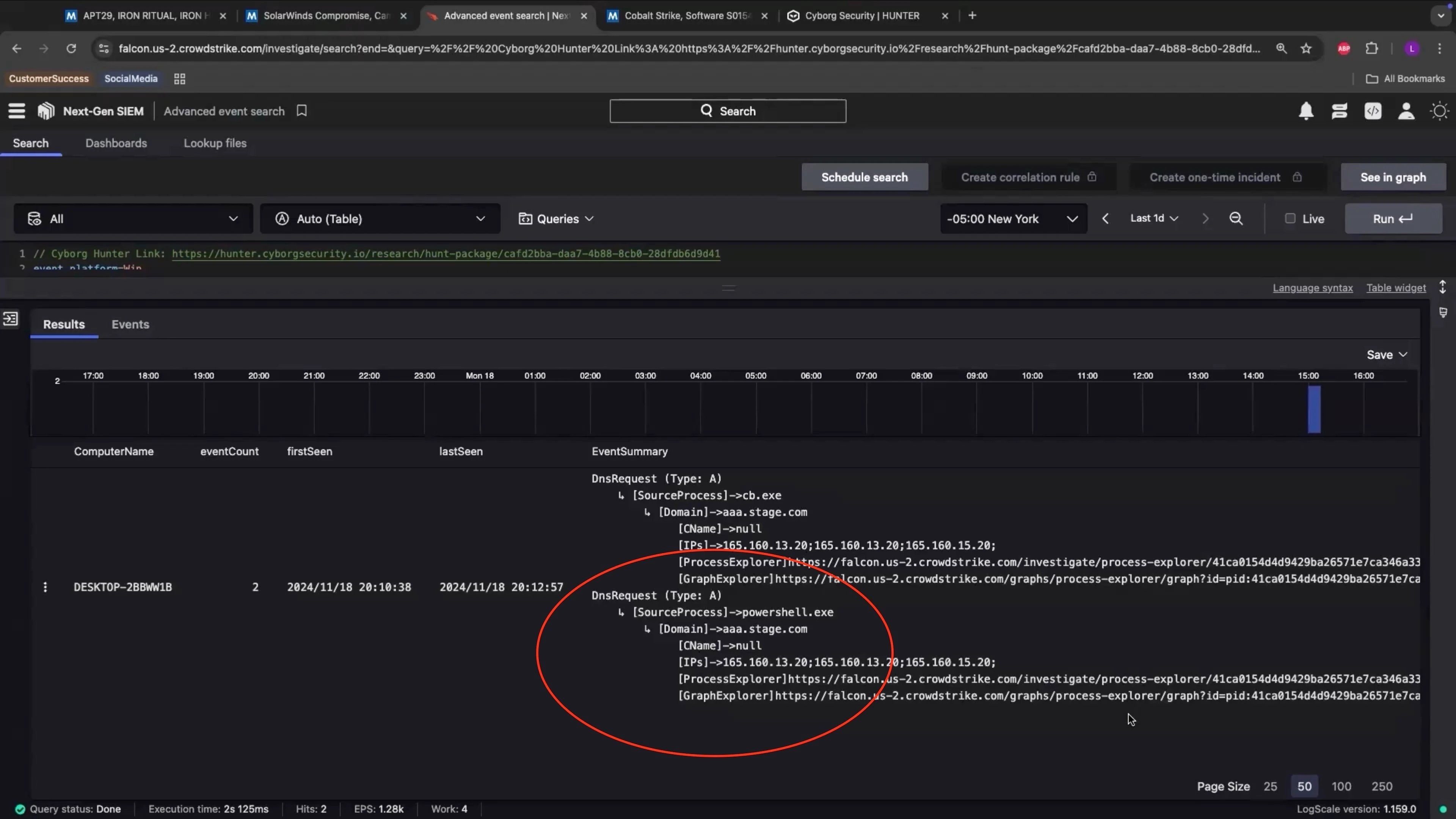Open the user account profile icon
The image size is (1456, 819).
(1406, 111)
